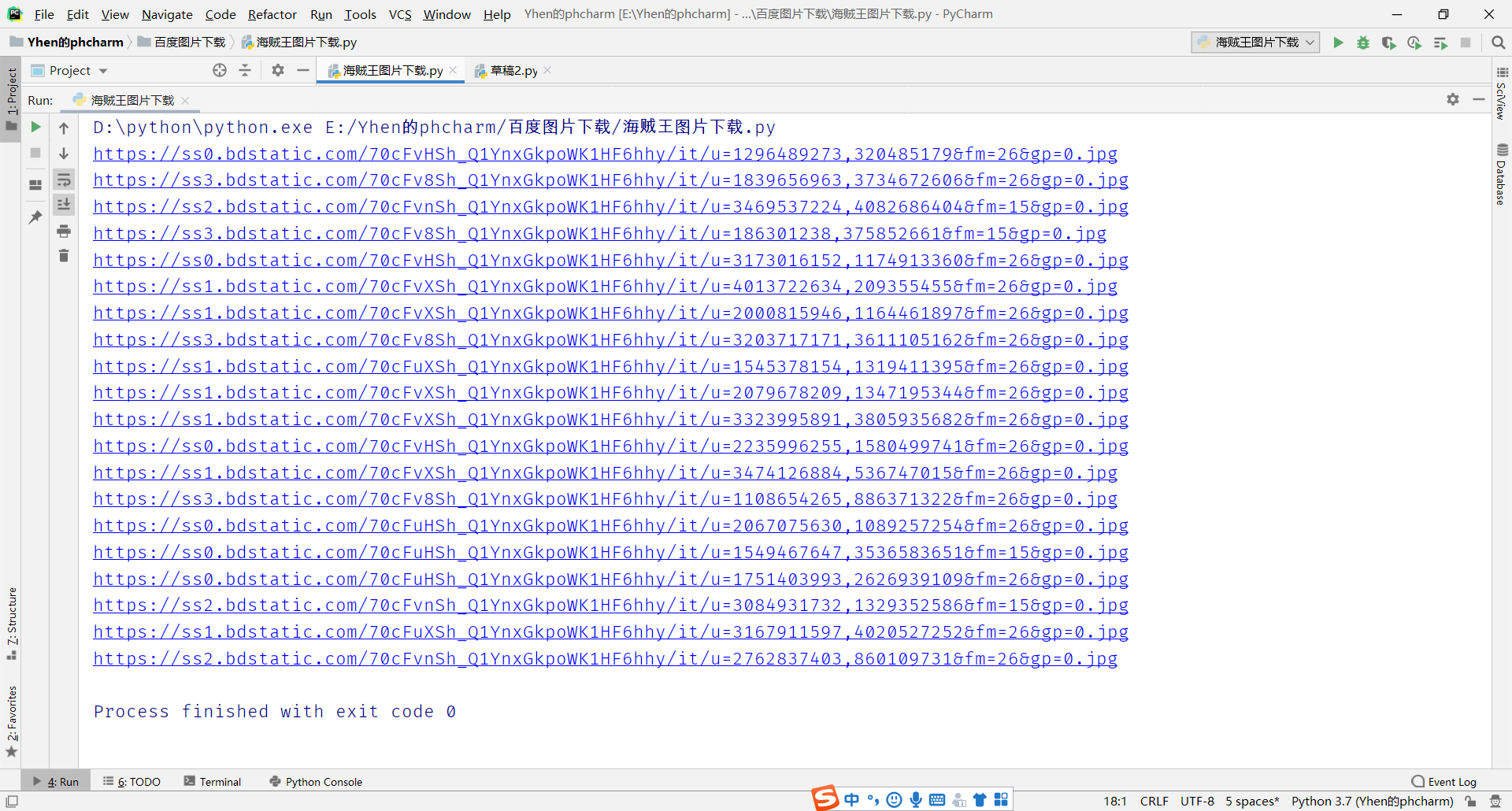1512x811 pixels.
Task: Click breadcrumb folder 百度图片下载
Action: point(182,43)
